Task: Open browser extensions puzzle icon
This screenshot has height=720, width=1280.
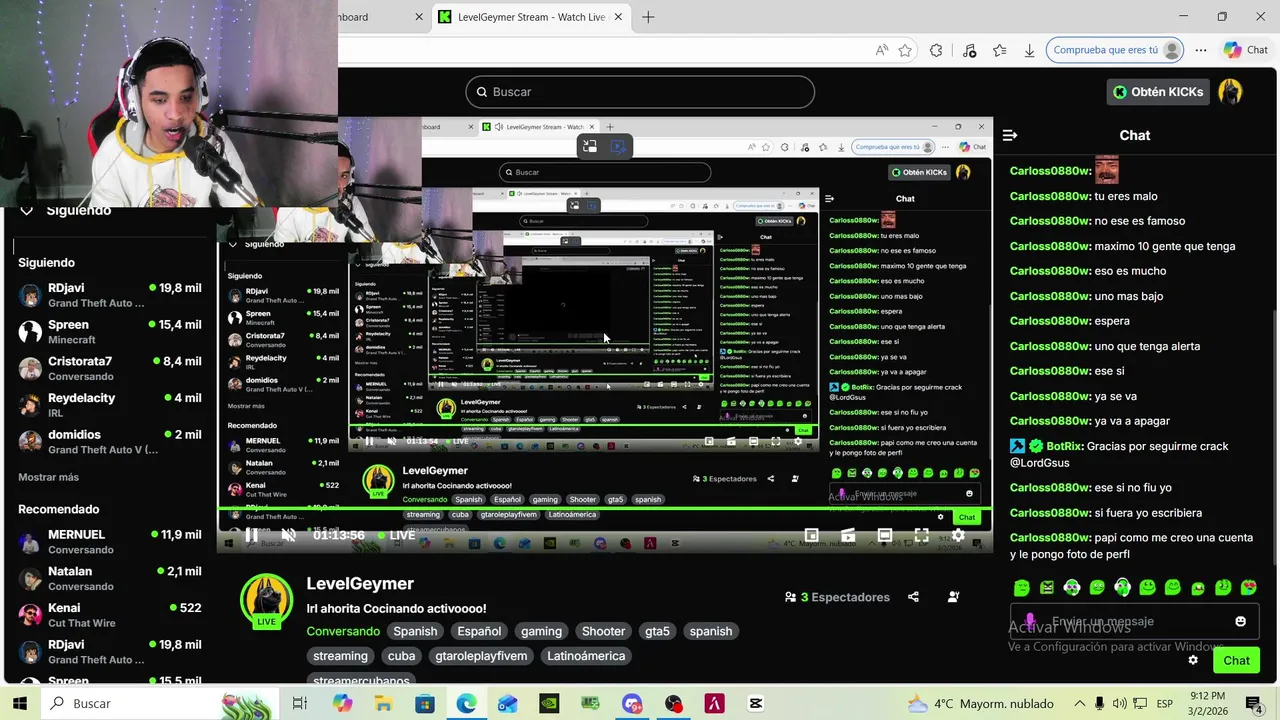Action: pos(936,50)
